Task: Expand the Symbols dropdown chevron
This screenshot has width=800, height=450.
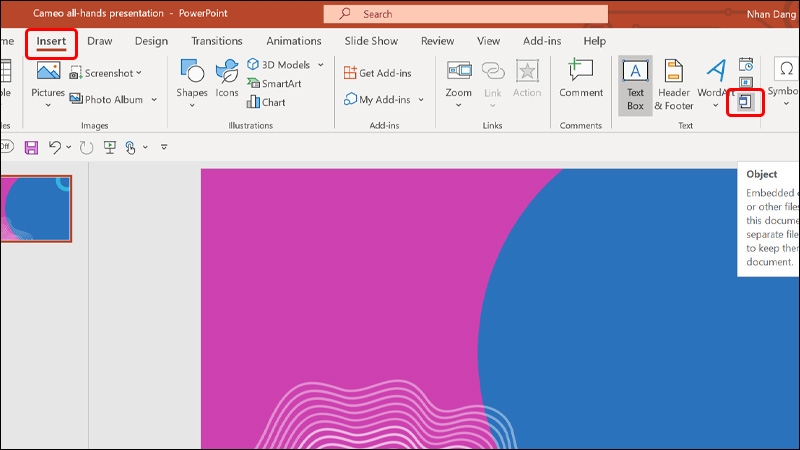Action: (786, 104)
